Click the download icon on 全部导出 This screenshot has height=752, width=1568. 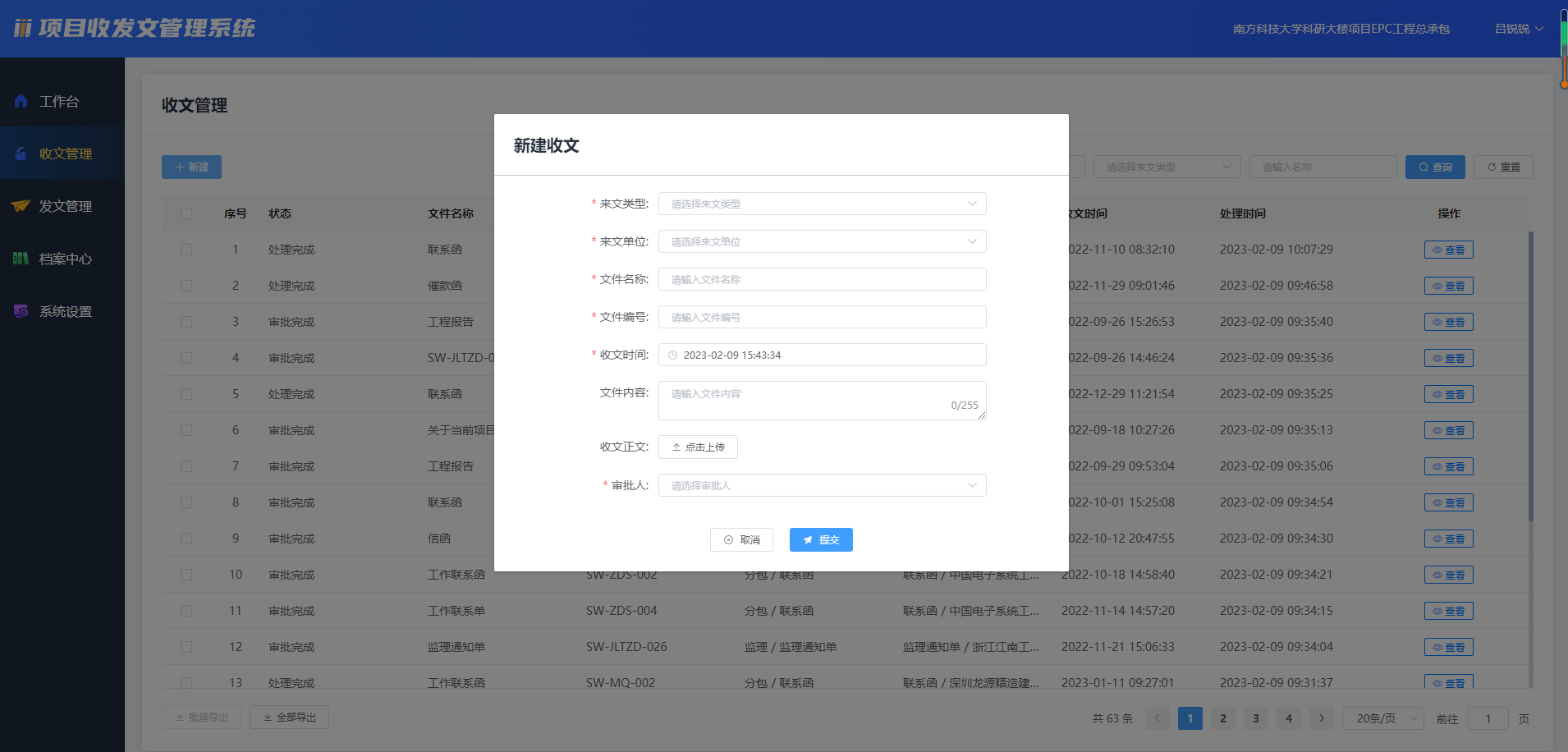pyautogui.click(x=268, y=718)
